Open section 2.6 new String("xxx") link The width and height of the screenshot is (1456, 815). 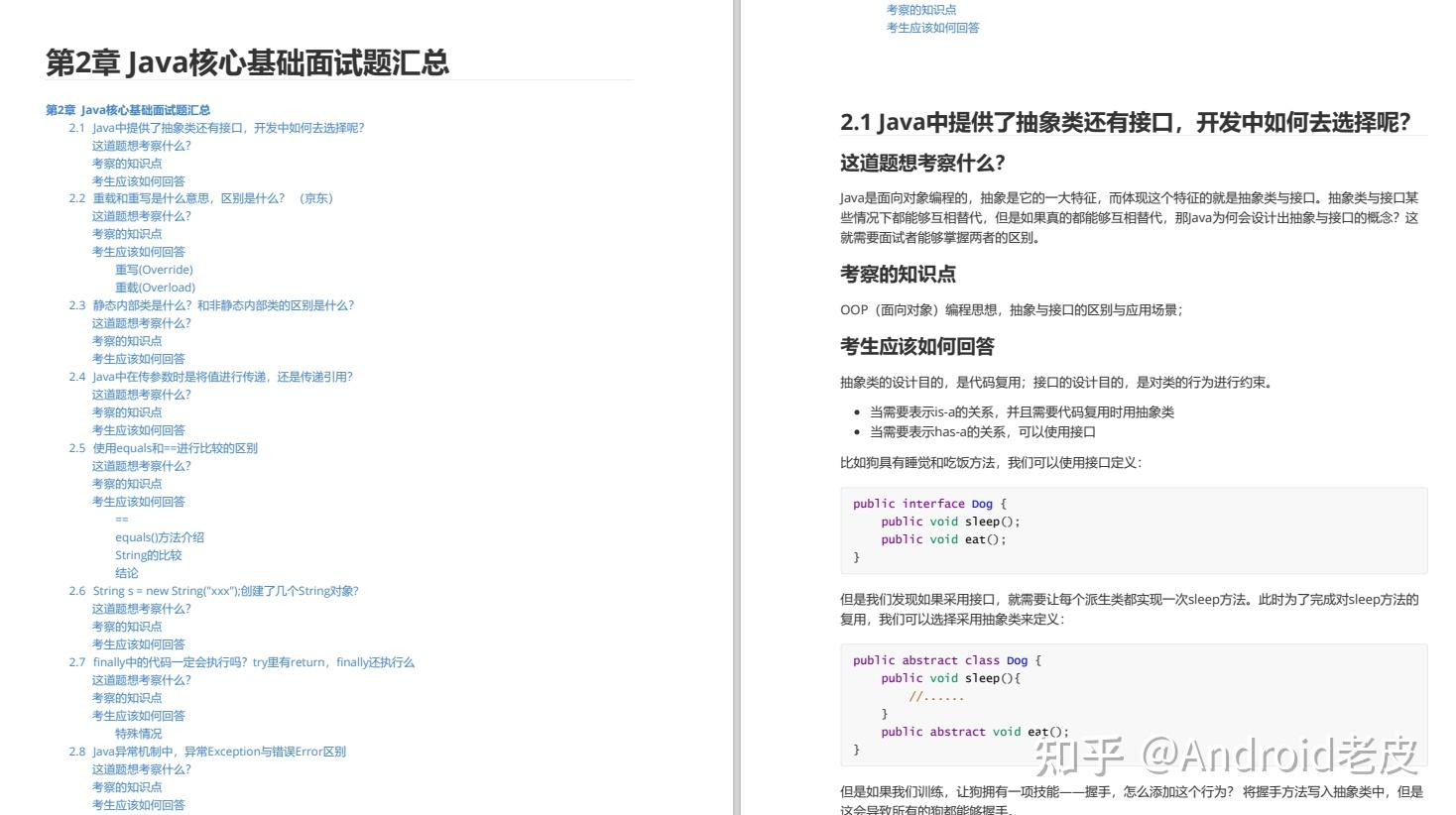click(x=213, y=591)
